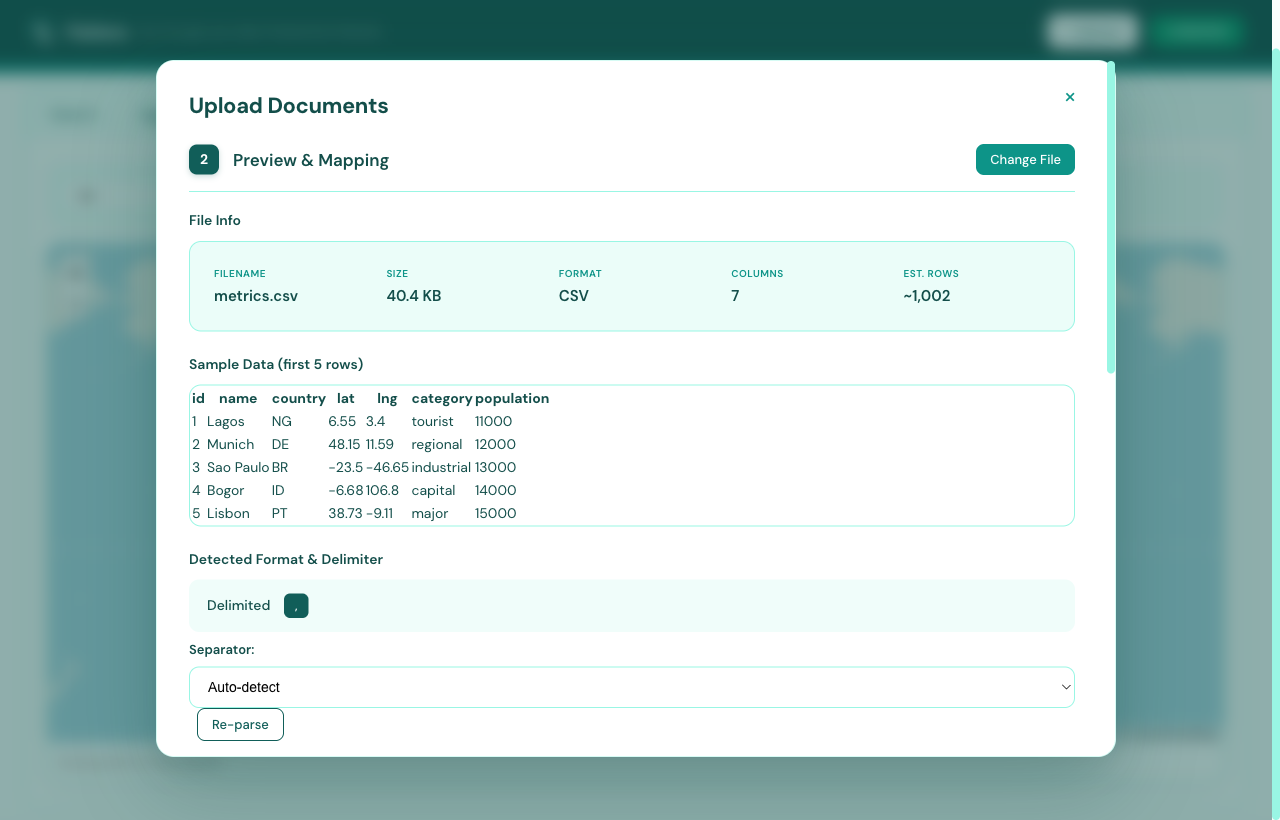Click the Change File button

(x=1025, y=160)
